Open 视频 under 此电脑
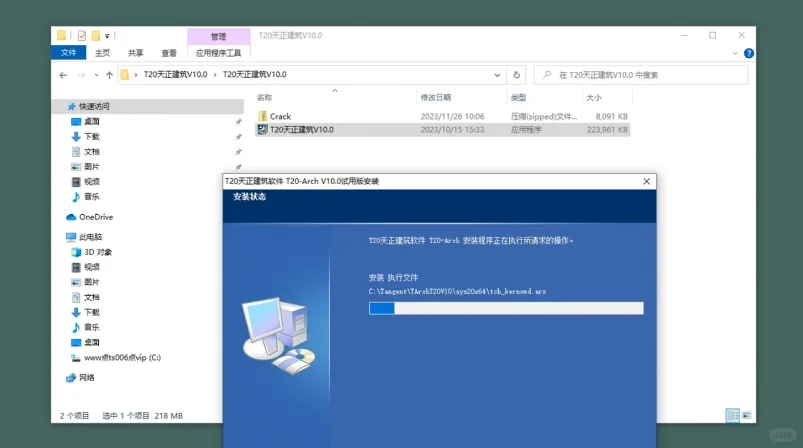The width and height of the screenshot is (803, 448). click(92, 267)
